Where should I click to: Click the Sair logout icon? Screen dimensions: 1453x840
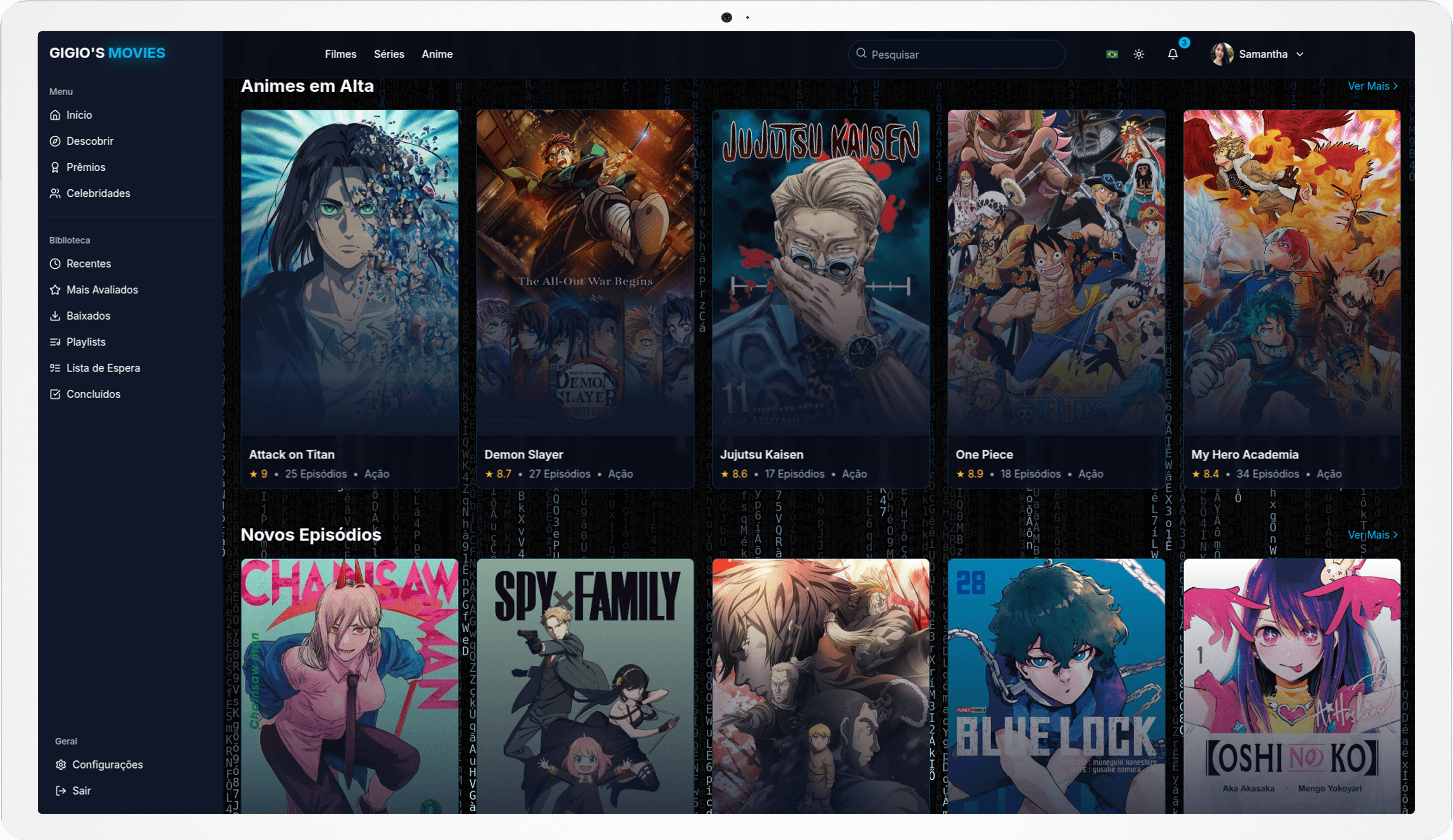tap(61, 791)
